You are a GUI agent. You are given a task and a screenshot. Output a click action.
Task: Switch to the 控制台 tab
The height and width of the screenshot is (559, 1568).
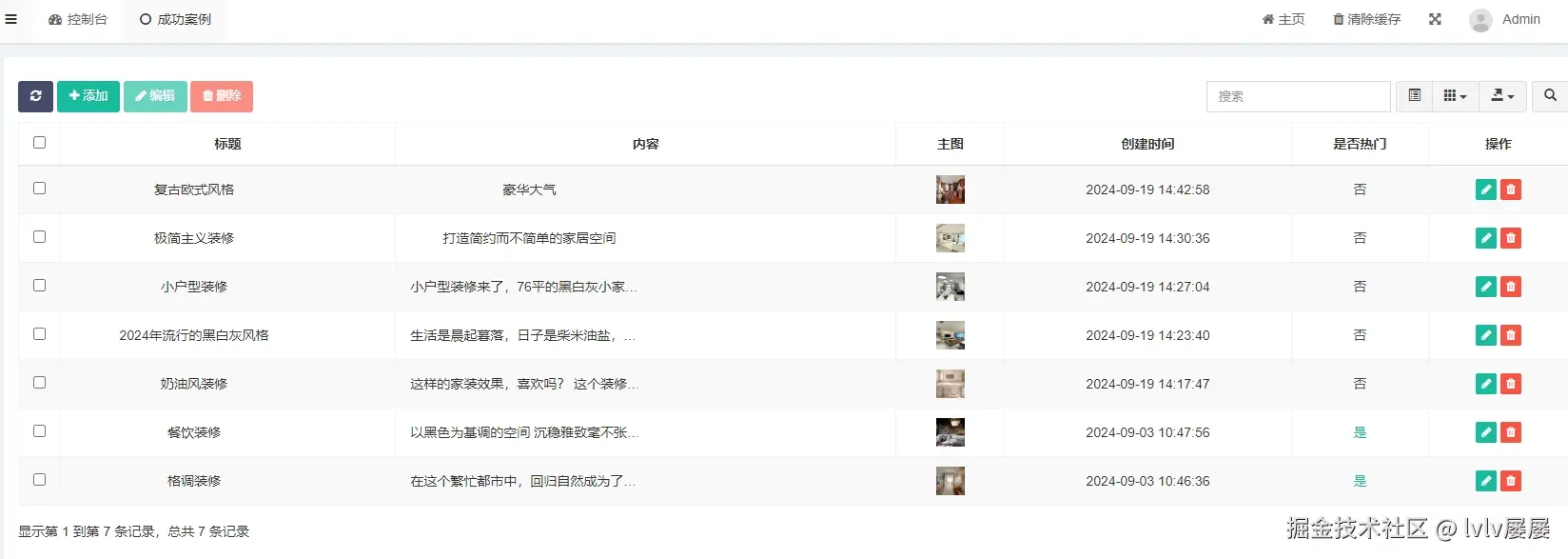pos(78,19)
